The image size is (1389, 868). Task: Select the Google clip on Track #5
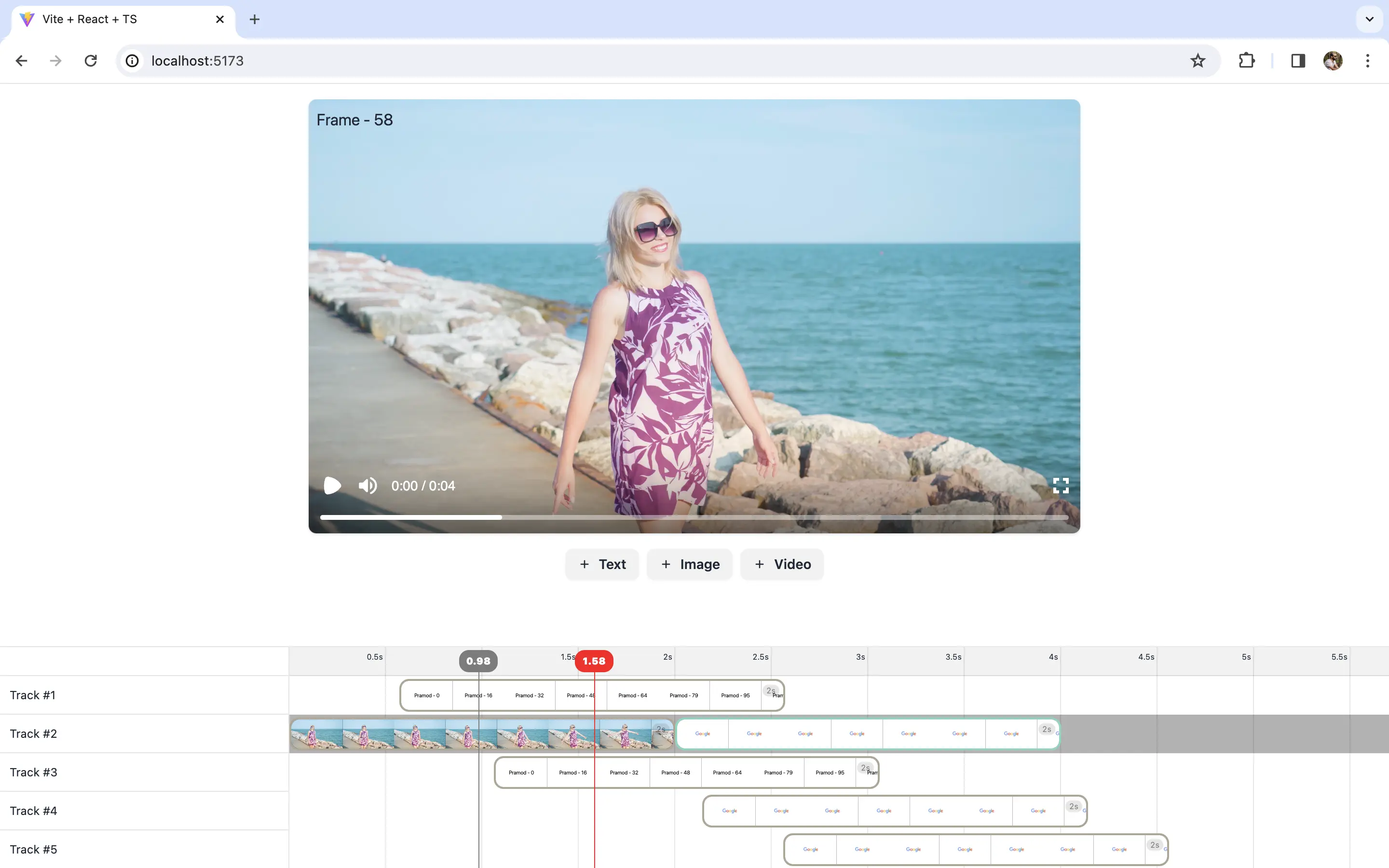(x=975, y=849)
